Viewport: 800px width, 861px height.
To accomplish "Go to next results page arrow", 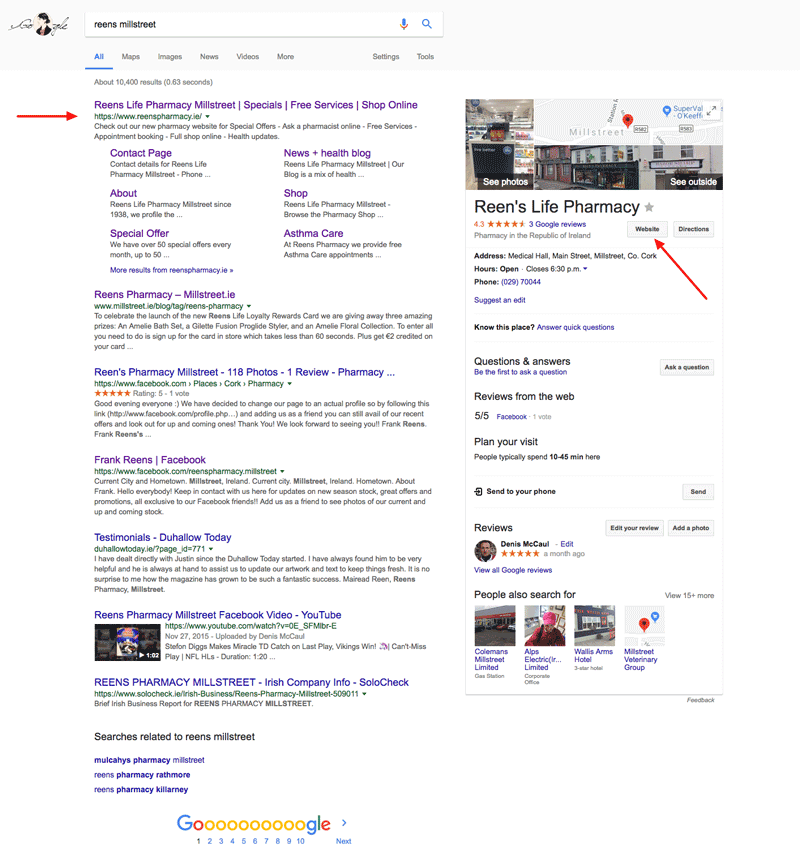I will [344, 823].
